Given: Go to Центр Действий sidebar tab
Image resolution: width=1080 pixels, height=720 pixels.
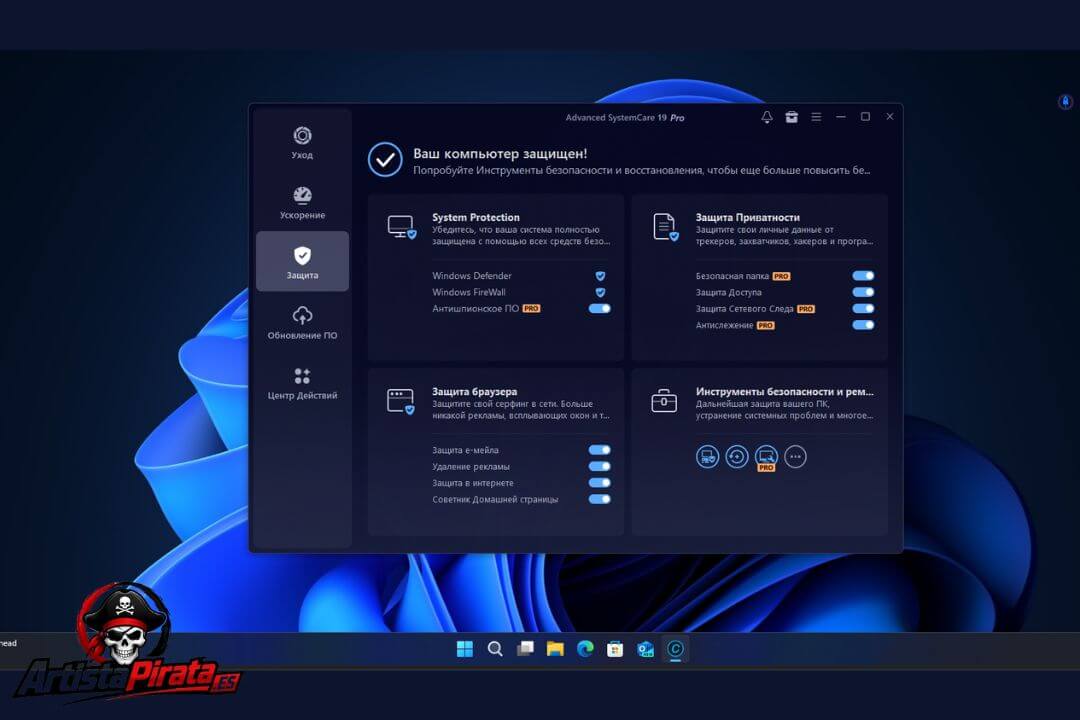Looking at the screenshot, I should coord(302,383).
